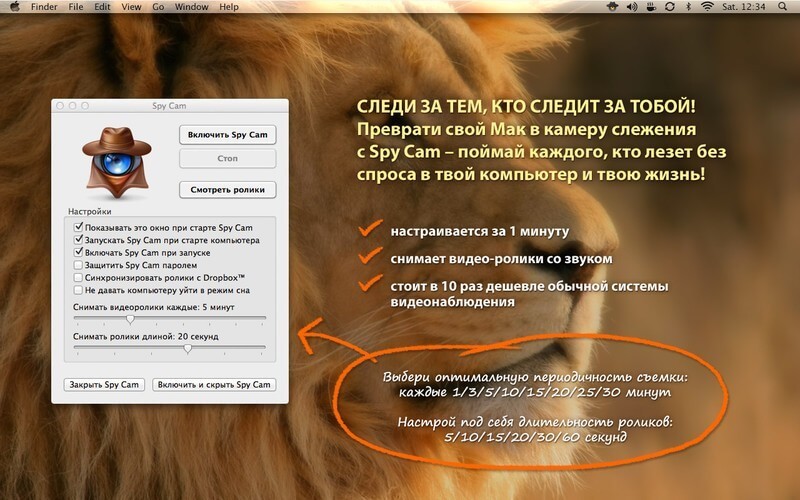Click the 'Снимать ролики длиной: 20 секунд' label

tap(145, 337)
